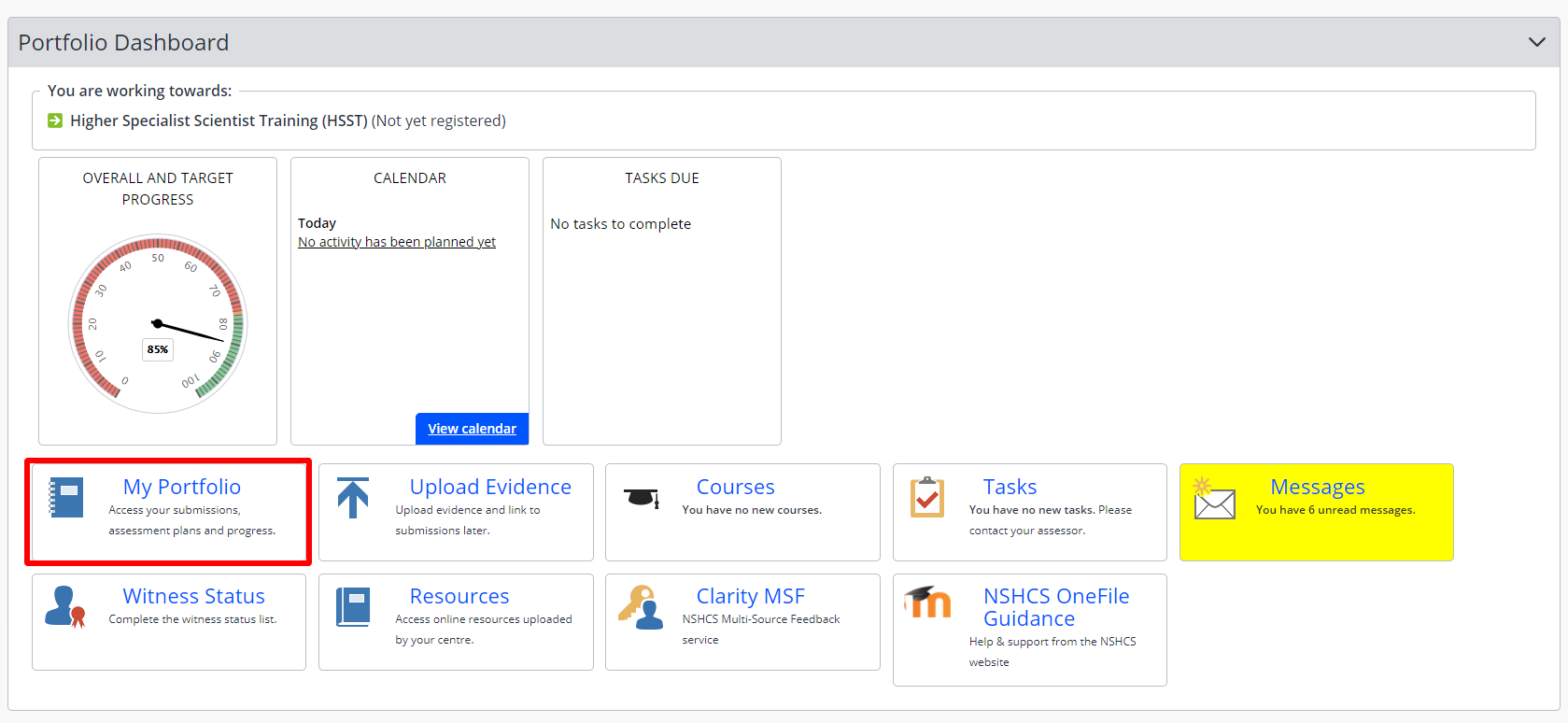Open the Upload Evidence title link

490,487
